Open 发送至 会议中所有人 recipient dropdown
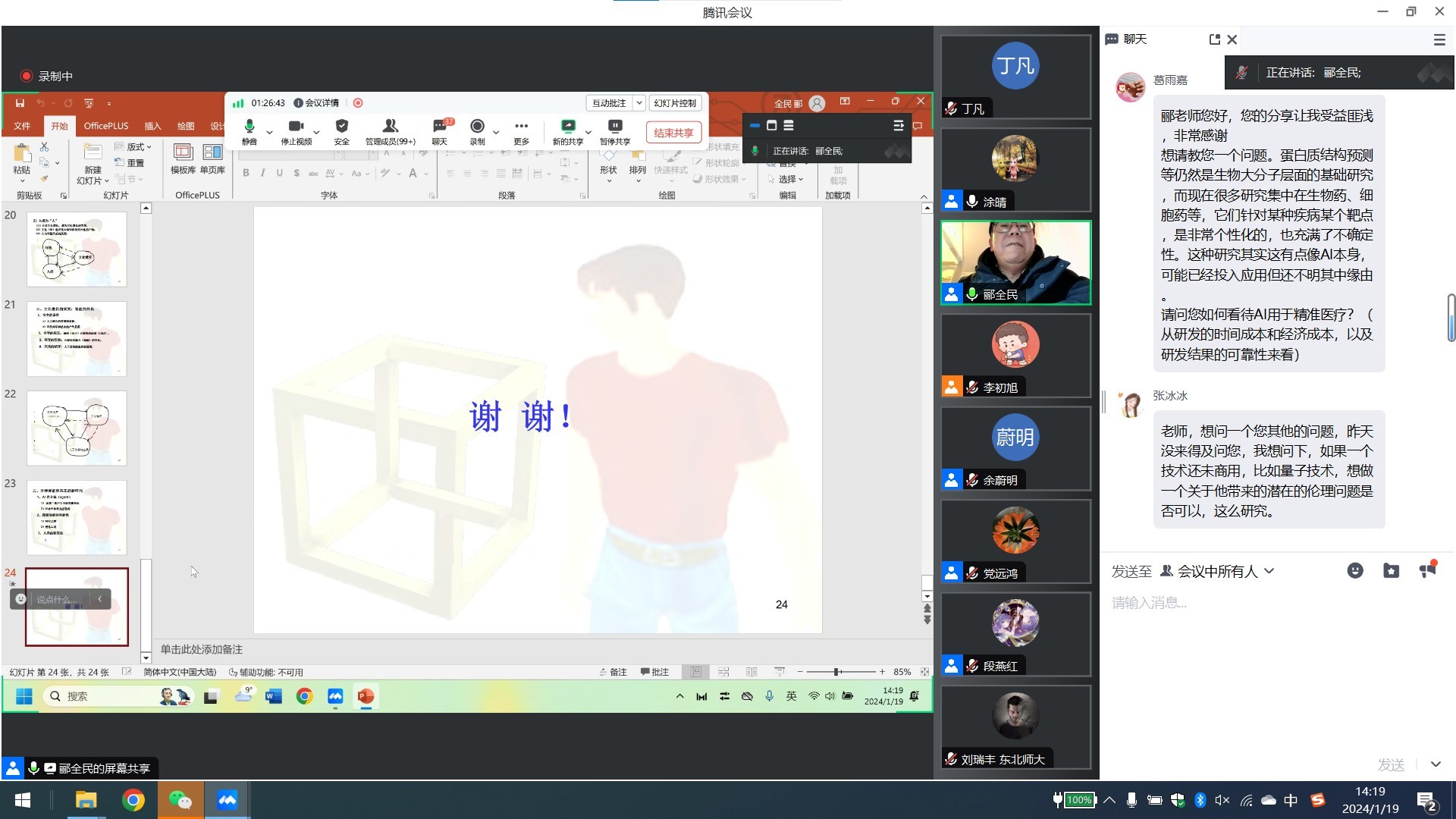The image size is (1456, 819). coord(1217,571)
